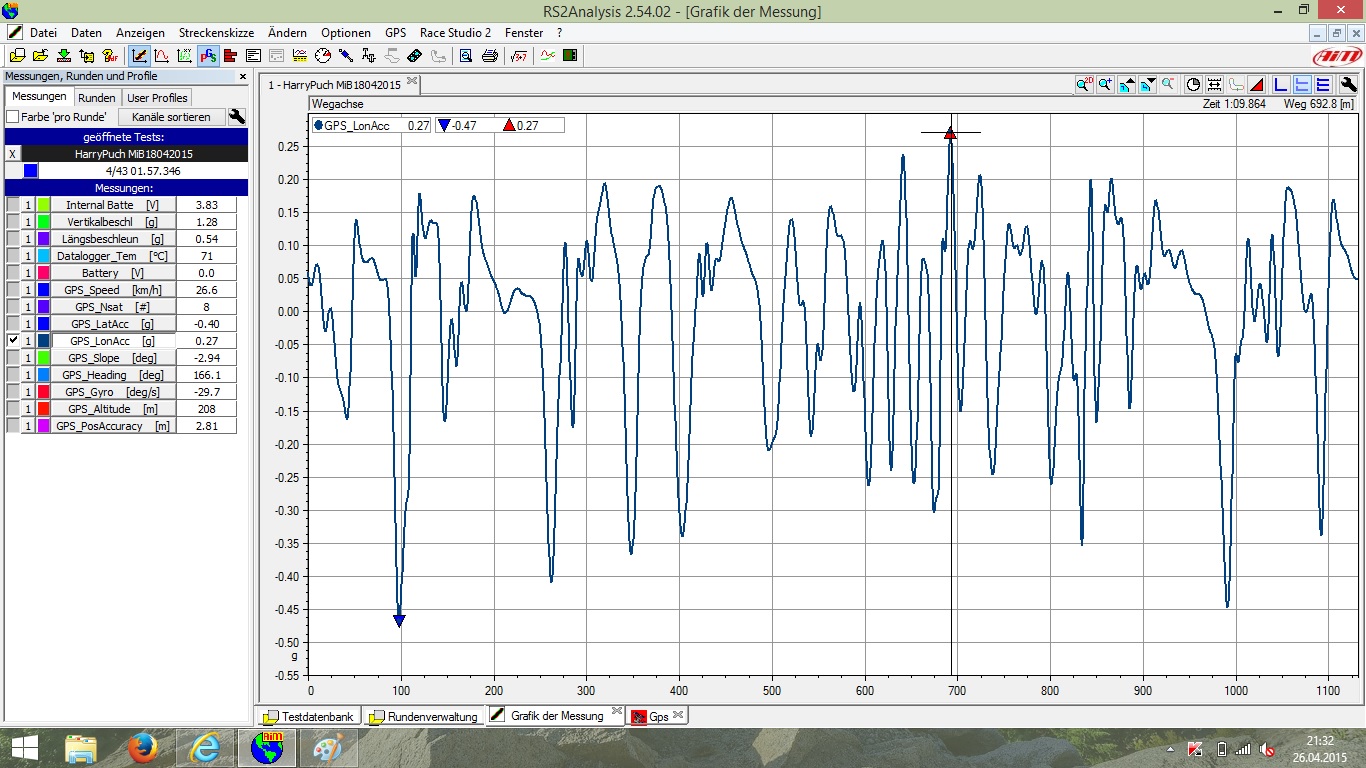Click the printer icon in the main toolbar

489,56
